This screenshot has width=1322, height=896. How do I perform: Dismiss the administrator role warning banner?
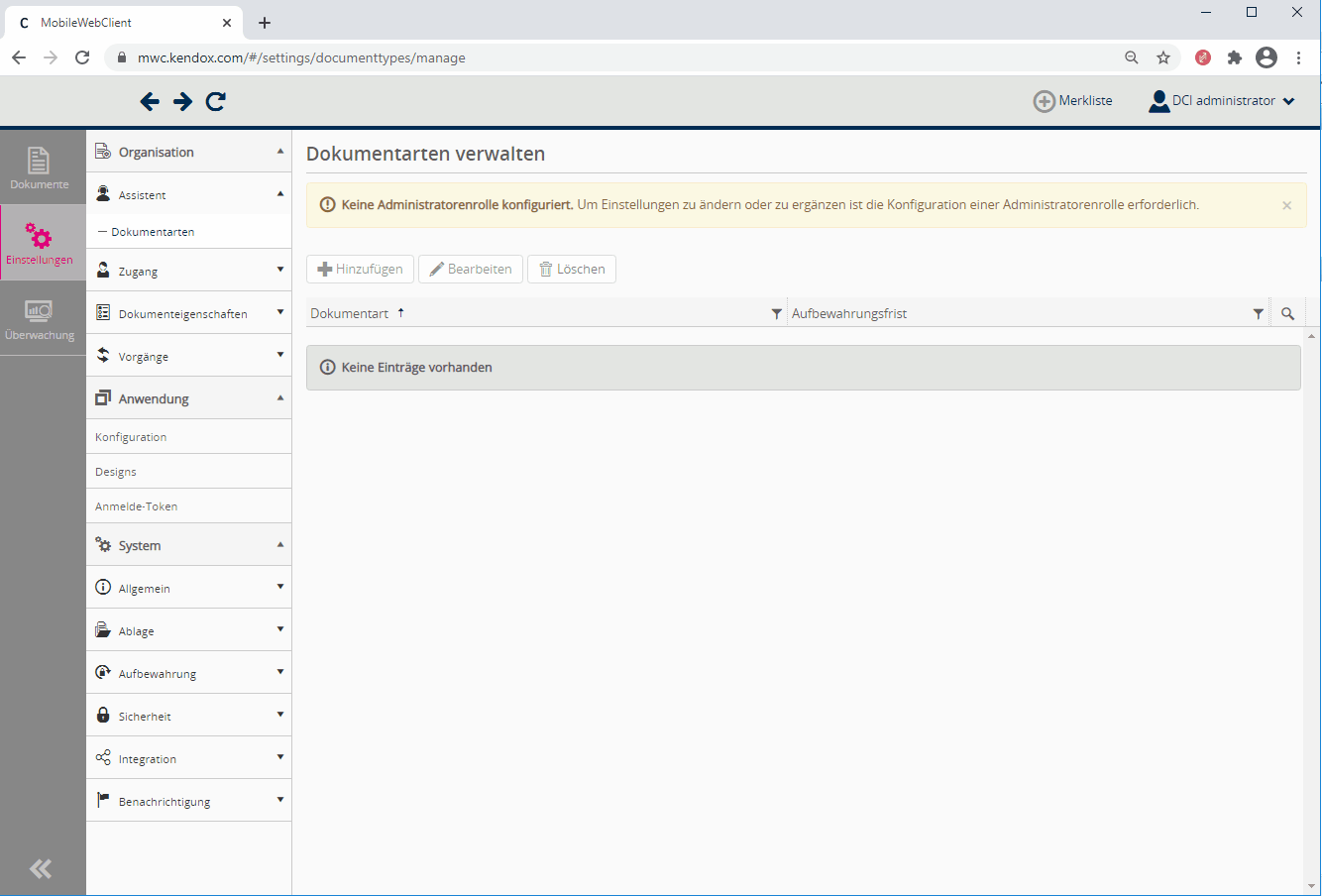coord(1286,205)
